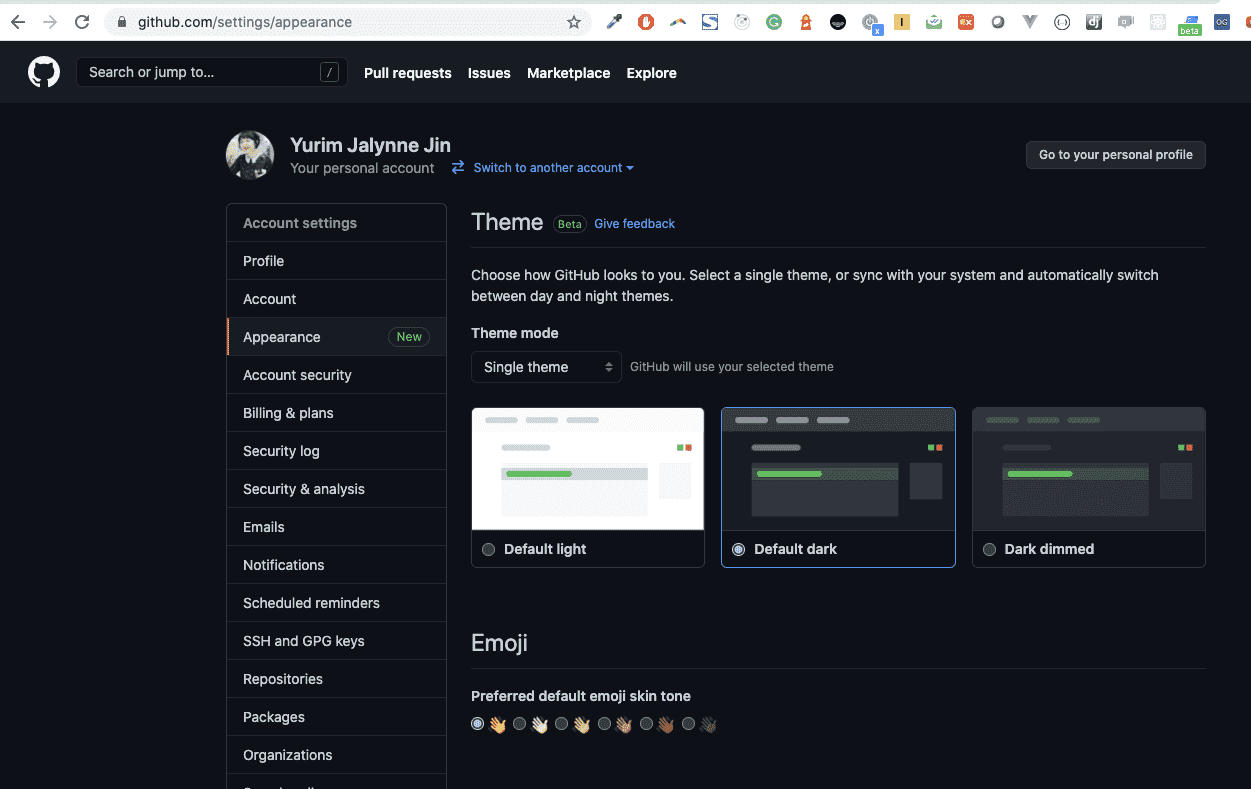1251x789 pixels.
Task: Click Go to your personal profile button
Action: (1115, 155)
